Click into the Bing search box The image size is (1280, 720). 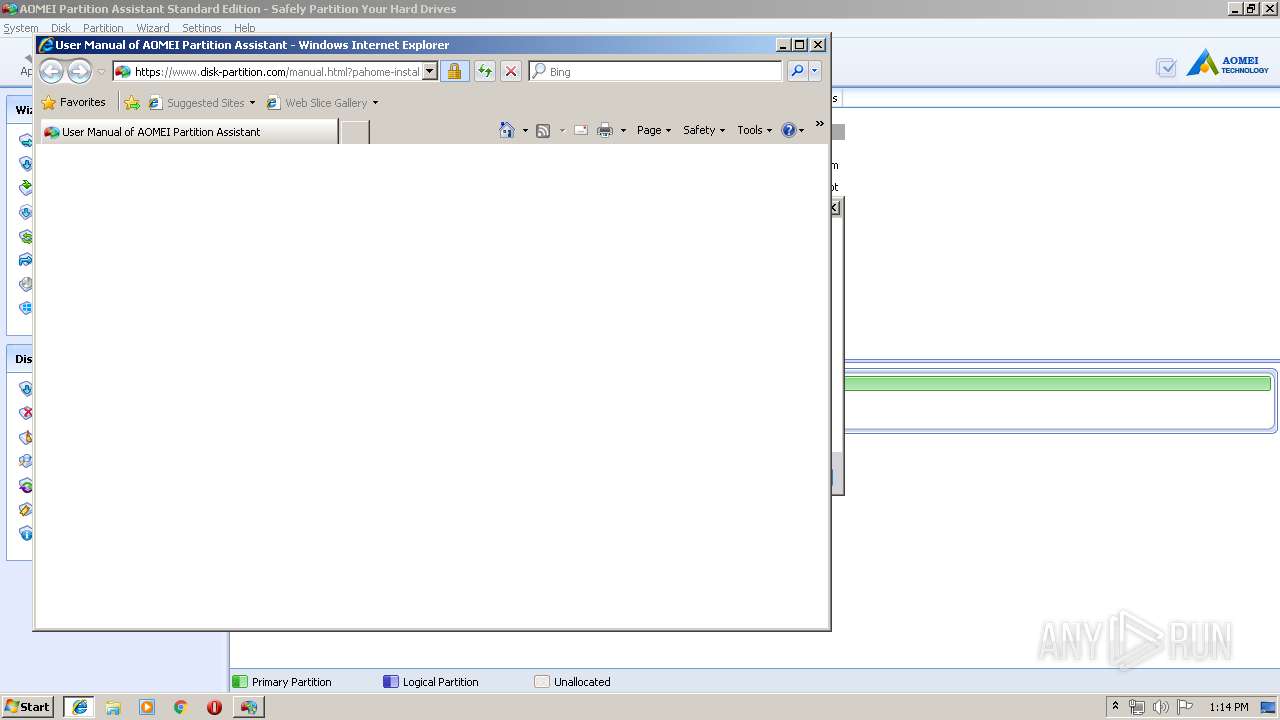tap(656, 72)
